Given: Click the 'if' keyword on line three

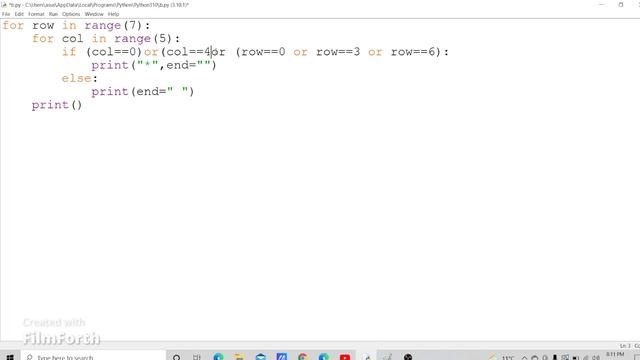Looking at the screenshot, I should click(x=69, y=52).
